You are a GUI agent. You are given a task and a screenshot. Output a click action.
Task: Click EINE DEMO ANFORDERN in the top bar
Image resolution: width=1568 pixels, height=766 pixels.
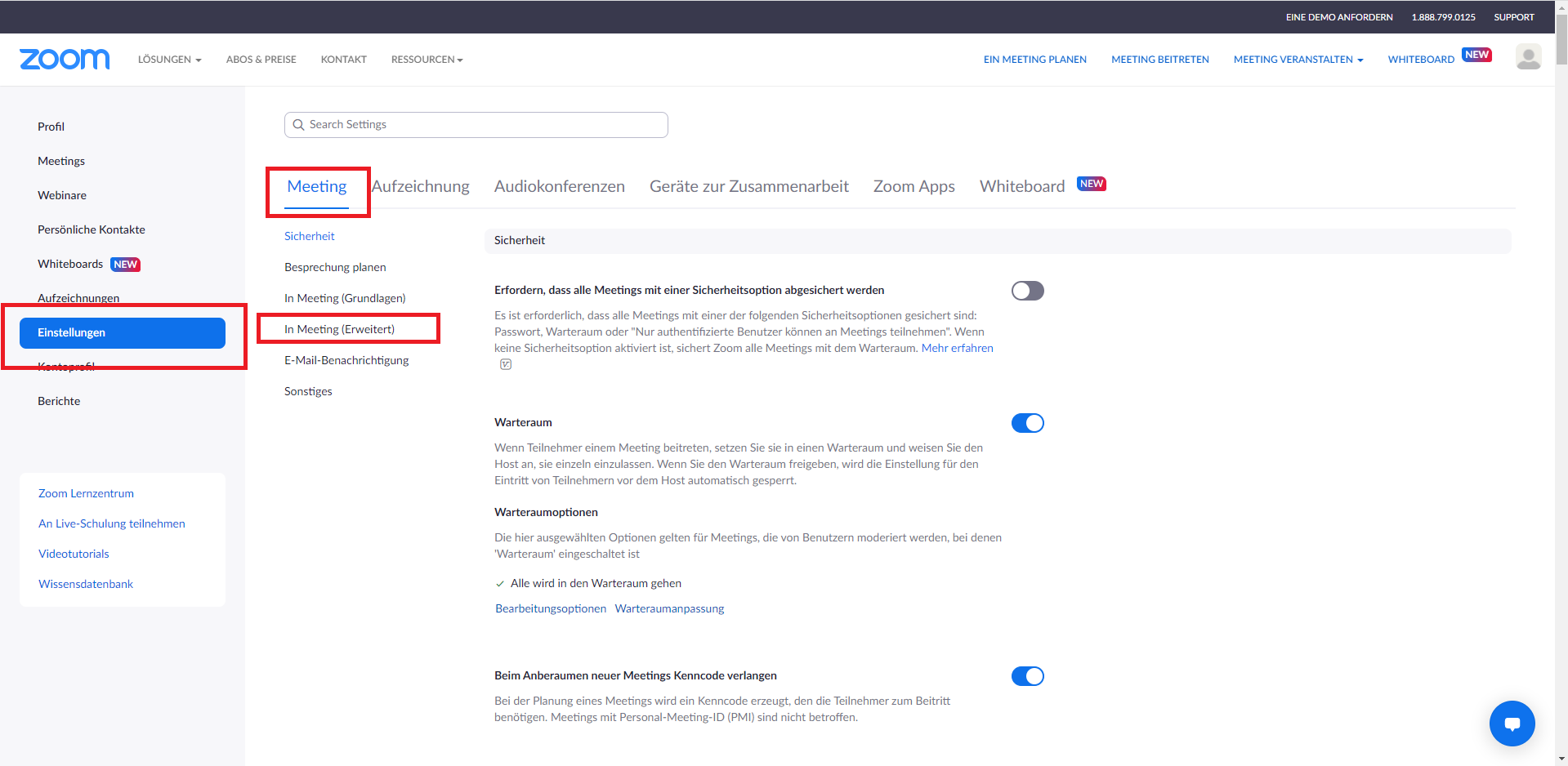pyautogui.click(x=1338, y=16)
